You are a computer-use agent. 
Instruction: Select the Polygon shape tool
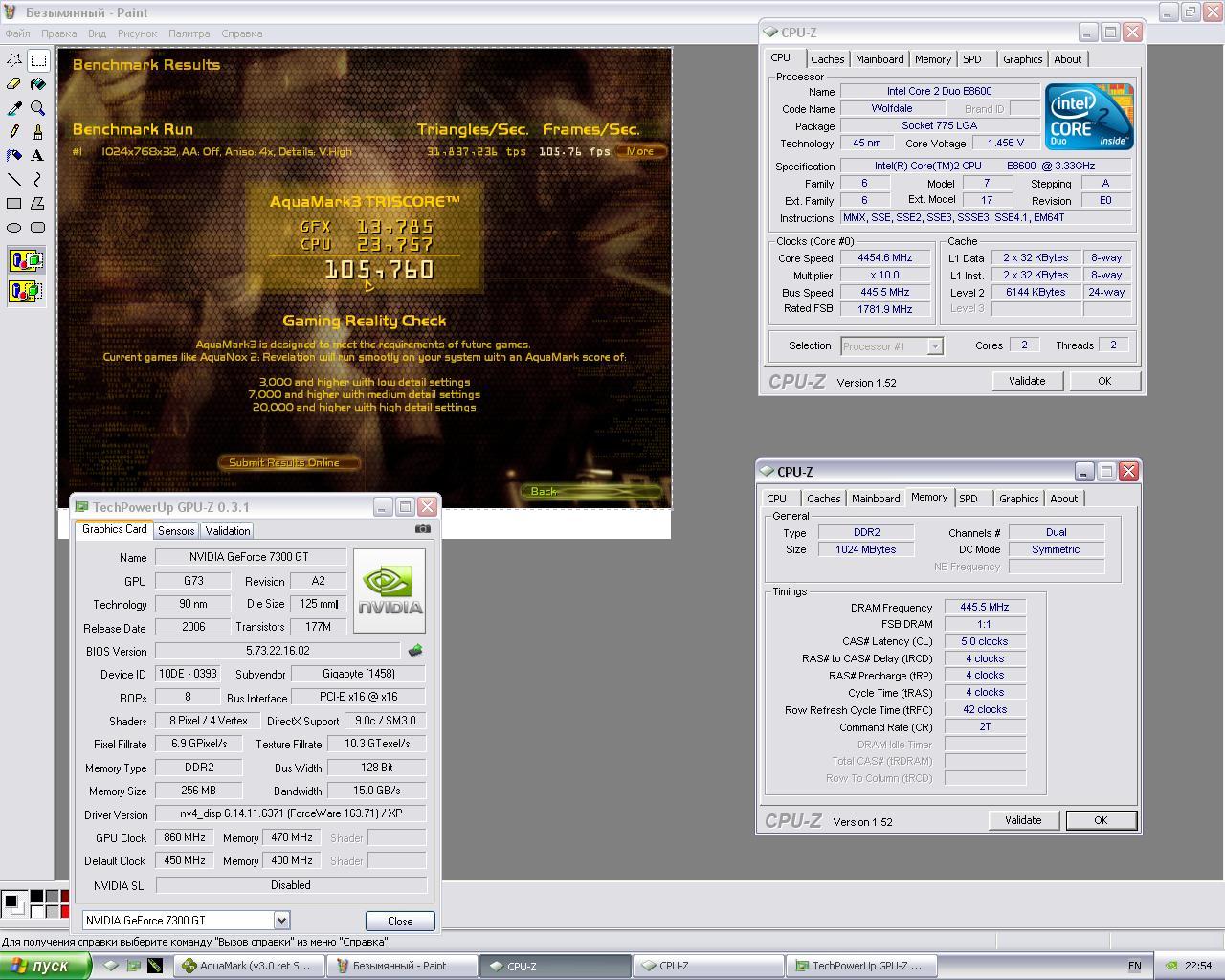pos(38,203)
